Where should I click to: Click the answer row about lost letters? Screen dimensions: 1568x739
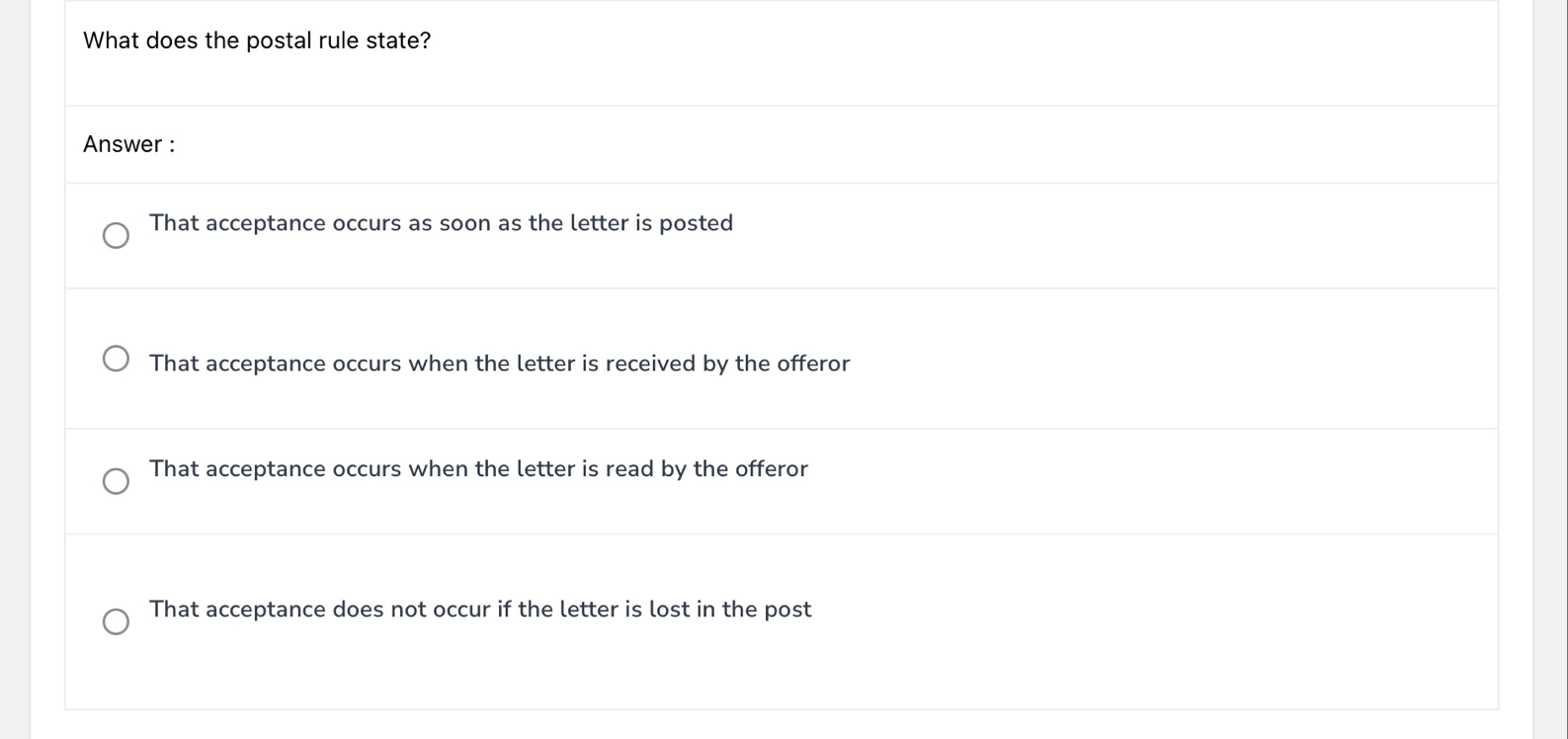pos(479,609)
